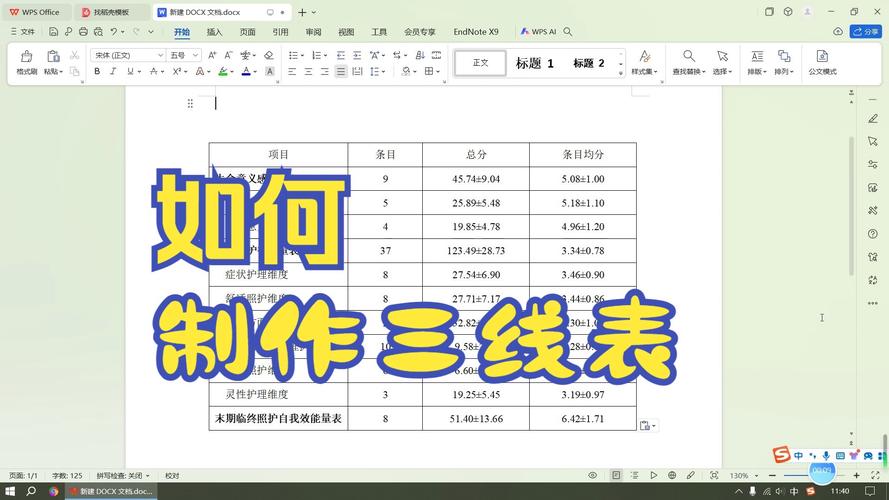Viewport: 889px width, 500px height.
Task: Click the distributed alignment icon
Action: 357,71
